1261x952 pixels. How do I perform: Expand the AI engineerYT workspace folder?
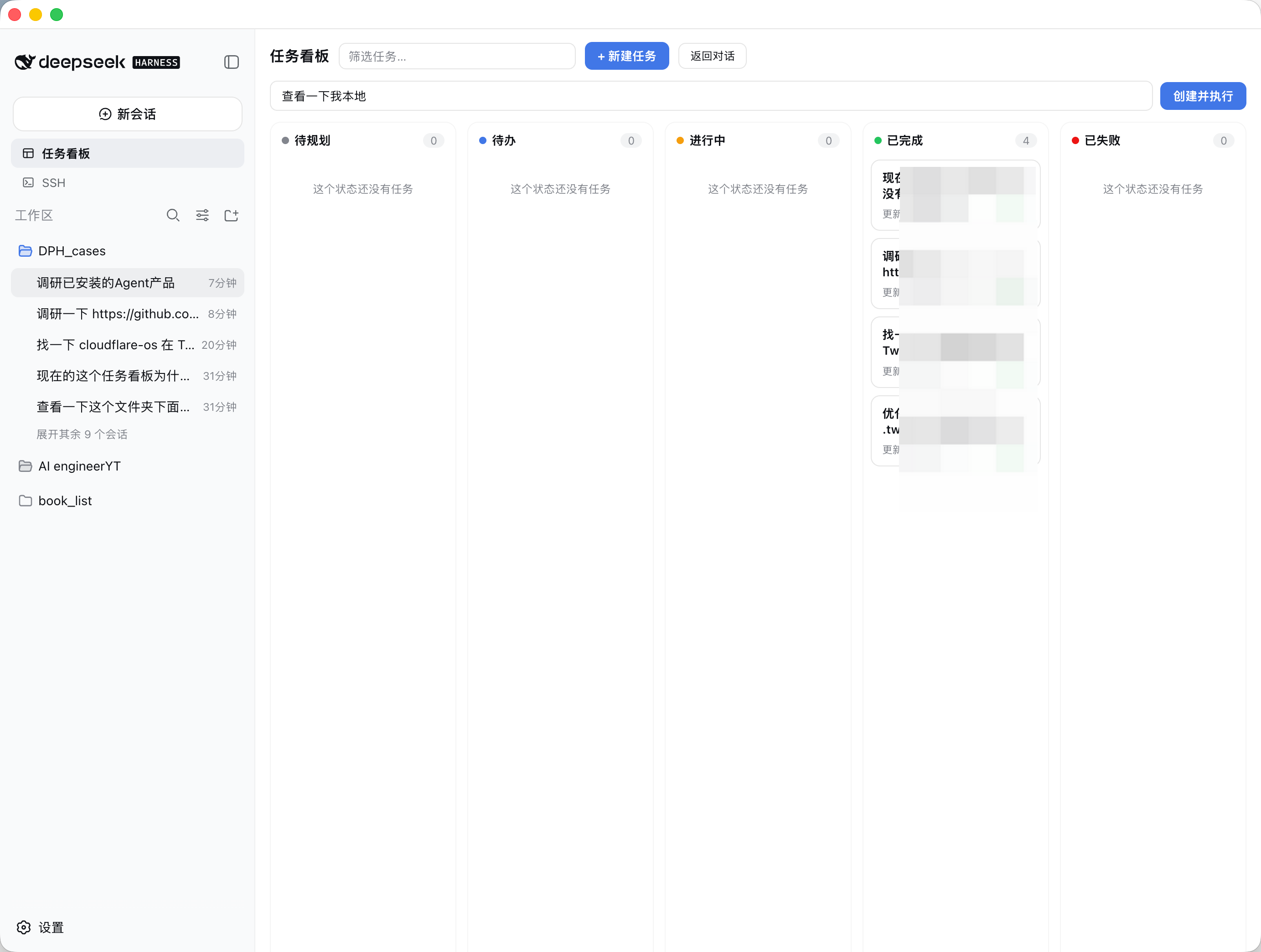tap(128, 466)
